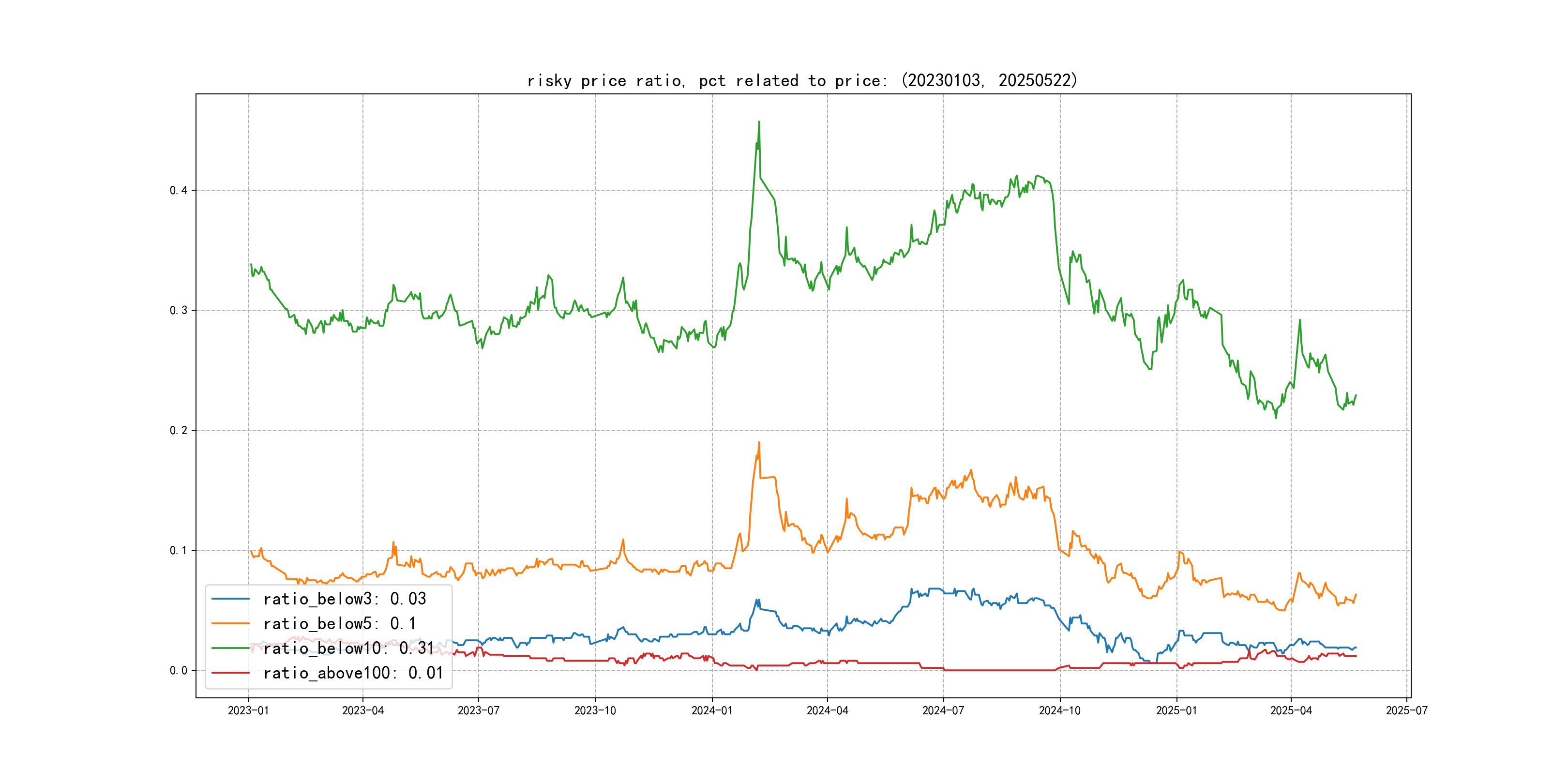Click the 0.0 y-axis tick label

point(179,671)
